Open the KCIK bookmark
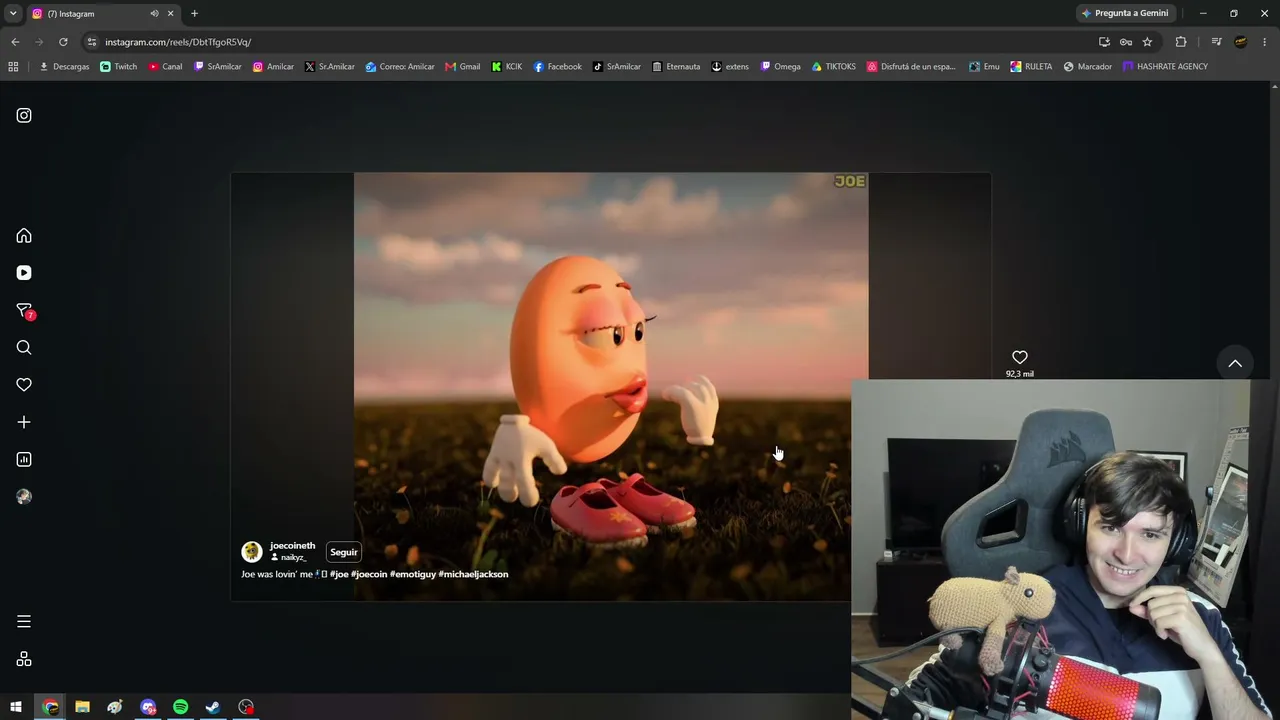 pyautogui.click(x=507, y=67)
